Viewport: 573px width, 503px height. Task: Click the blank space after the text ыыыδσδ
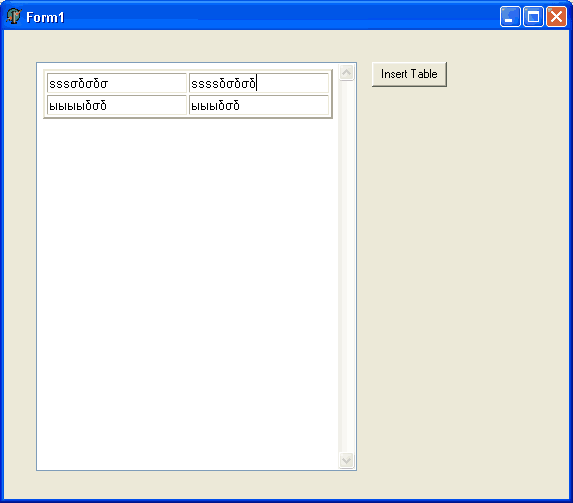pyautogui.click(x=283, y=106)
